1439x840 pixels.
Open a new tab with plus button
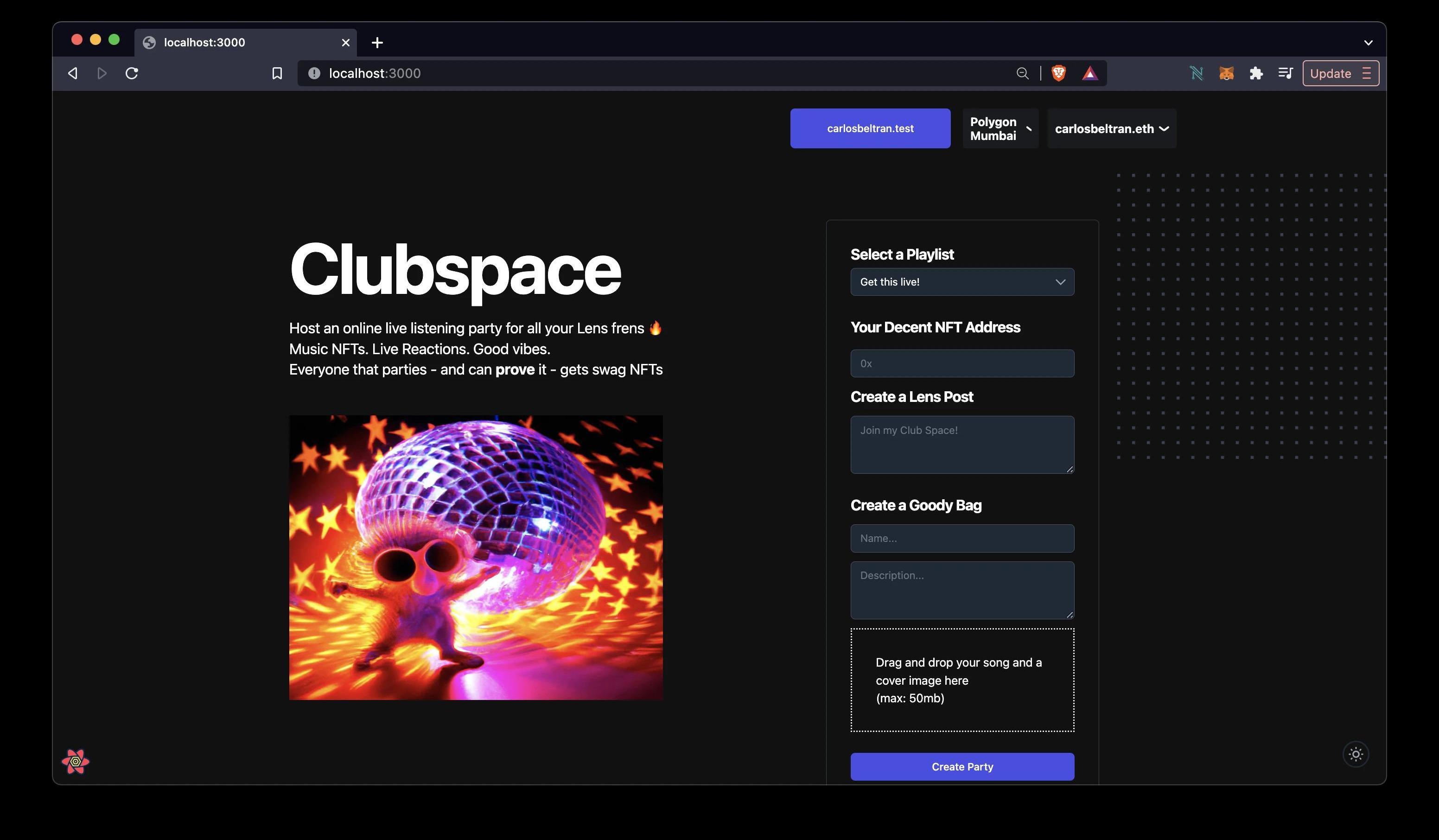(x=377, y=43)
